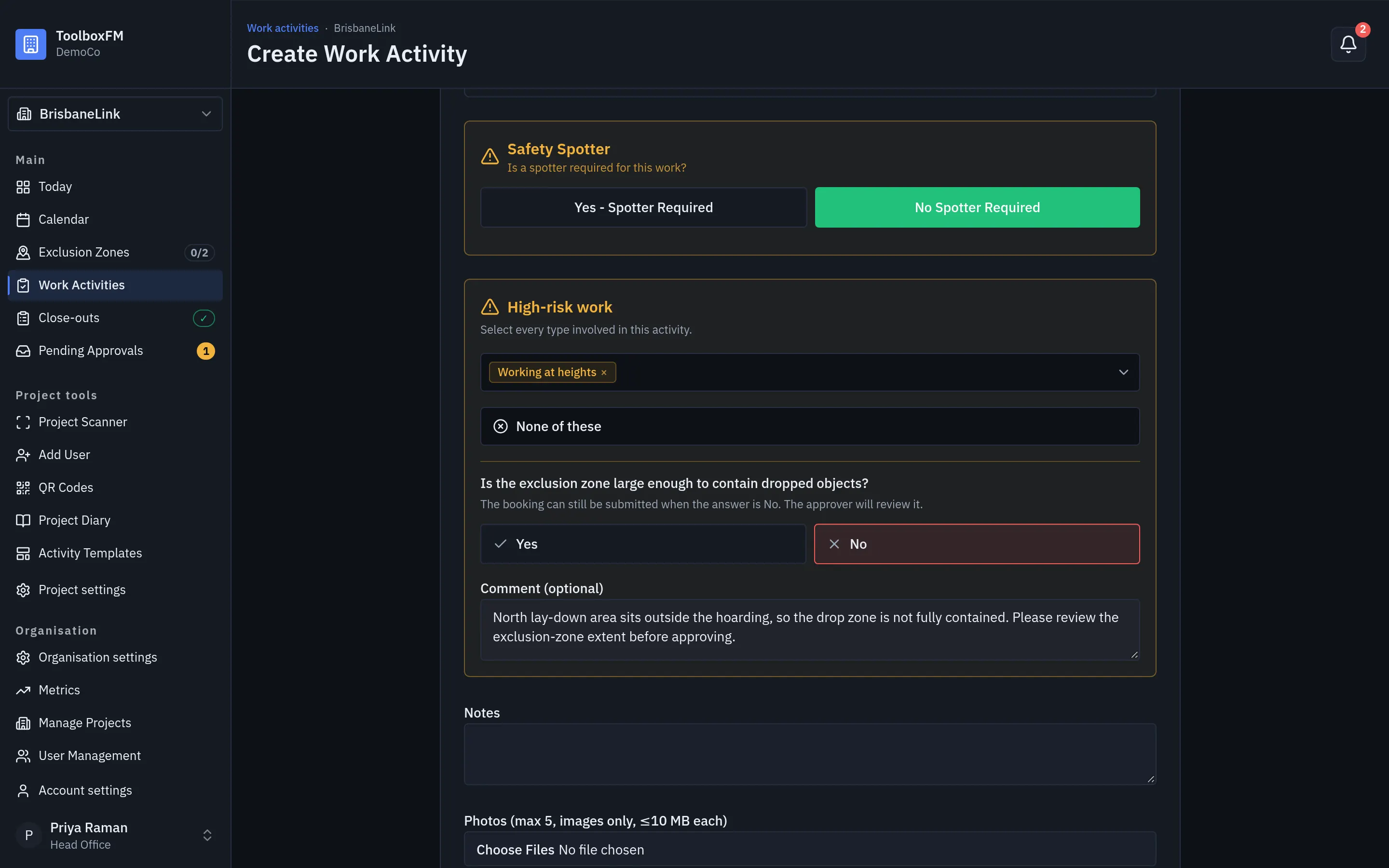The height and width of the screenshot is (868, 1389).
Task: Click the Calendar icon in sidebar
Action: click(23, 220)
